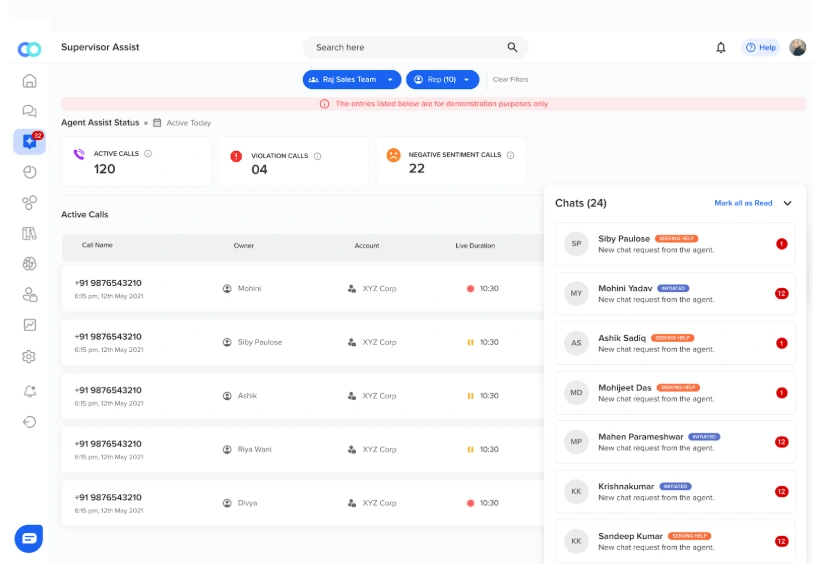Image resolution: width=813 pixels, height=567 pixels.
Task: Click the red live indicator on Mohini's call
Action: [470, 289]
